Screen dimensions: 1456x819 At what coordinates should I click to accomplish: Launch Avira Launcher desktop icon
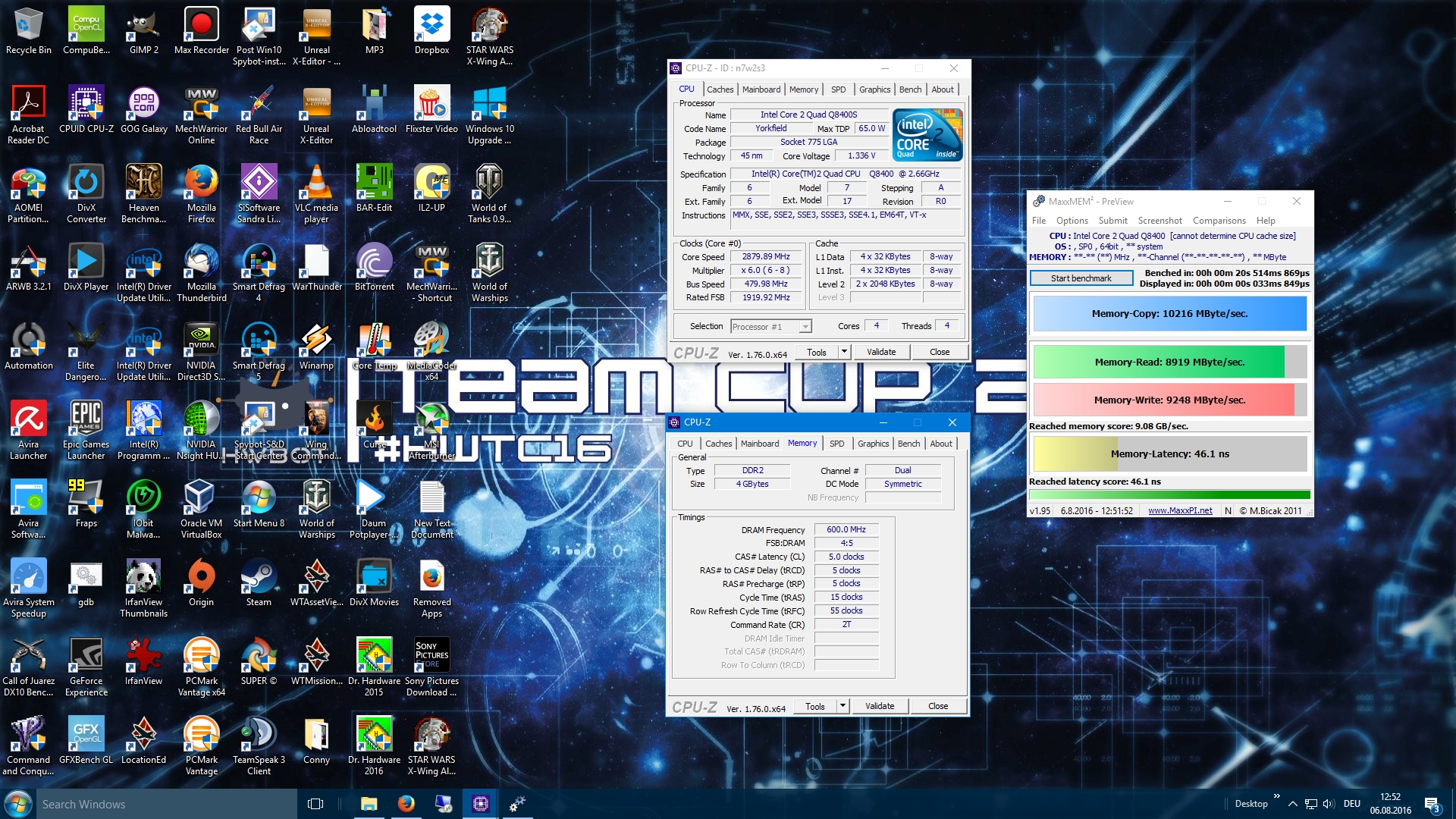click(x=29, y=431)
